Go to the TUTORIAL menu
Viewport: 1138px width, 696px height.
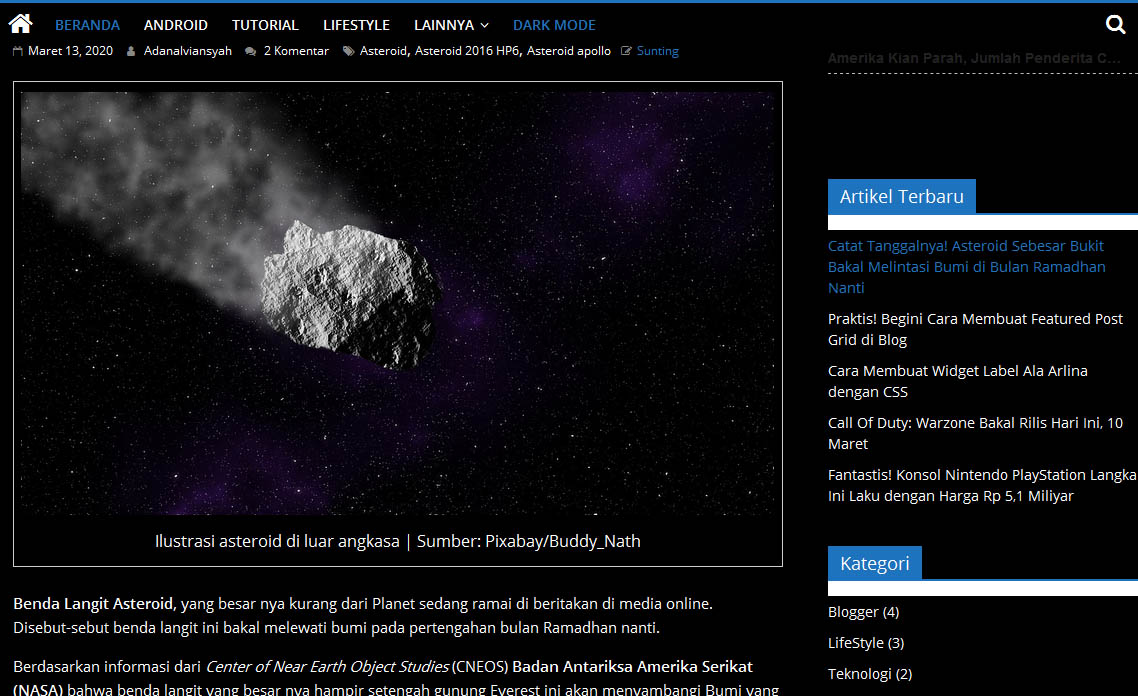[265, 25]
